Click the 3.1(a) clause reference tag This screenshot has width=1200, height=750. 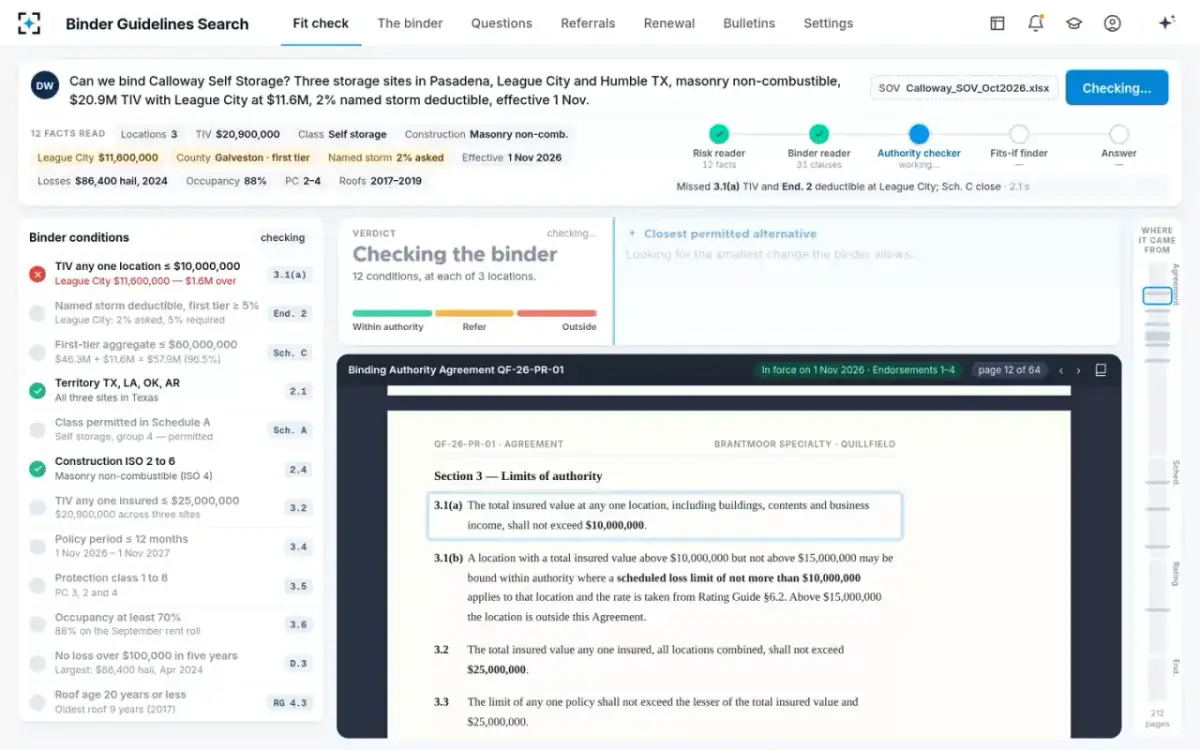289,275
